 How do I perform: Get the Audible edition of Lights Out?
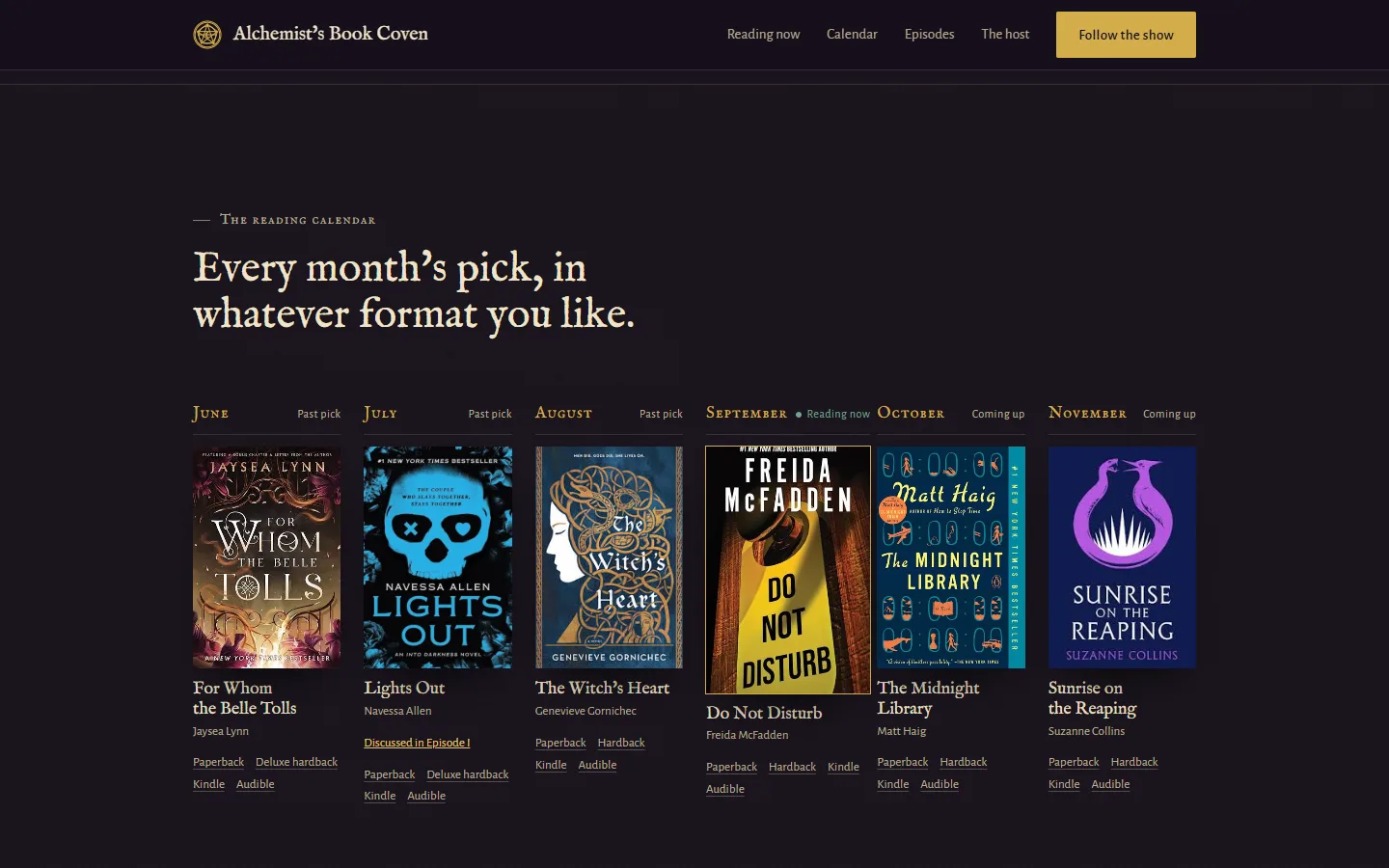425,796
